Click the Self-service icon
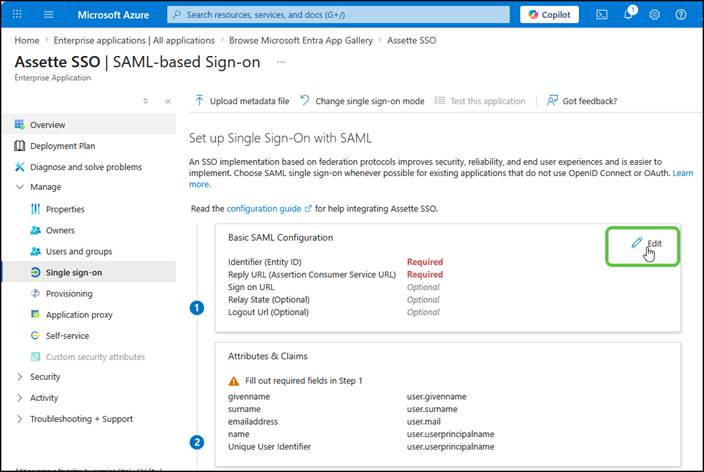Viewport: 704px width, 472px height. [35, 335]
